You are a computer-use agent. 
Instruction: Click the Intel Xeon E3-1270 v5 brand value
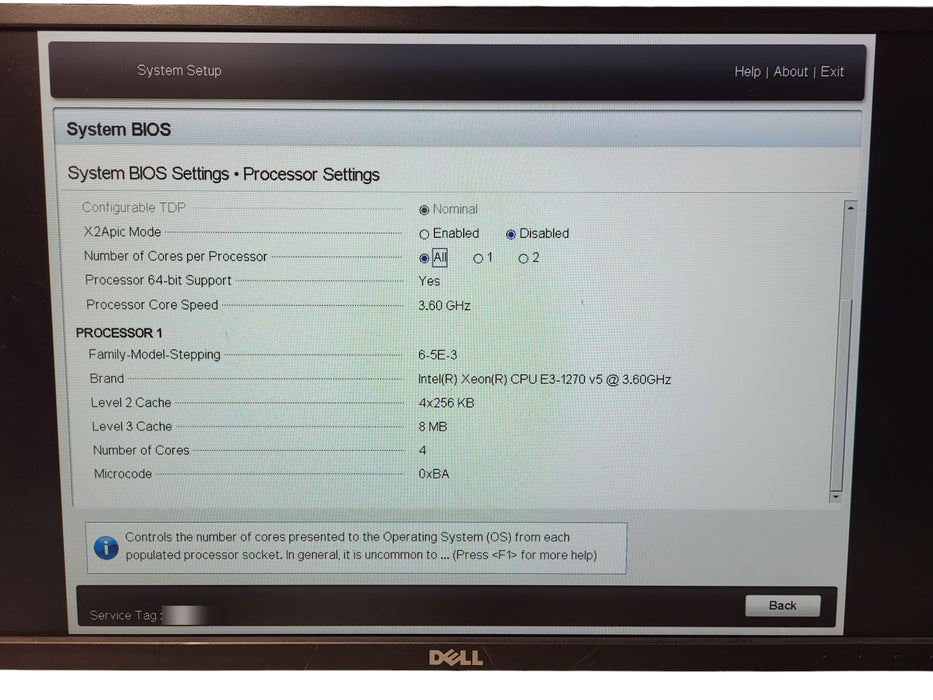pyautogui.click(x=544, y=379)
